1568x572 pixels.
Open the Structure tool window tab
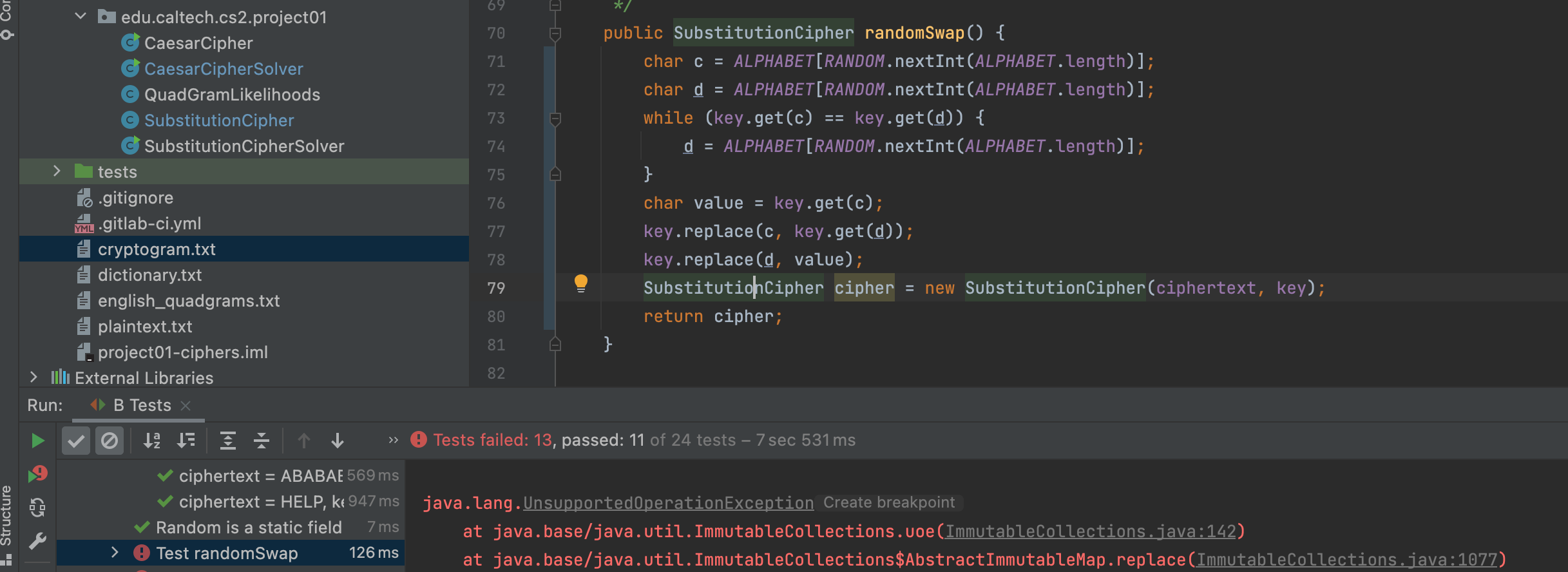(x=6, y=515)
